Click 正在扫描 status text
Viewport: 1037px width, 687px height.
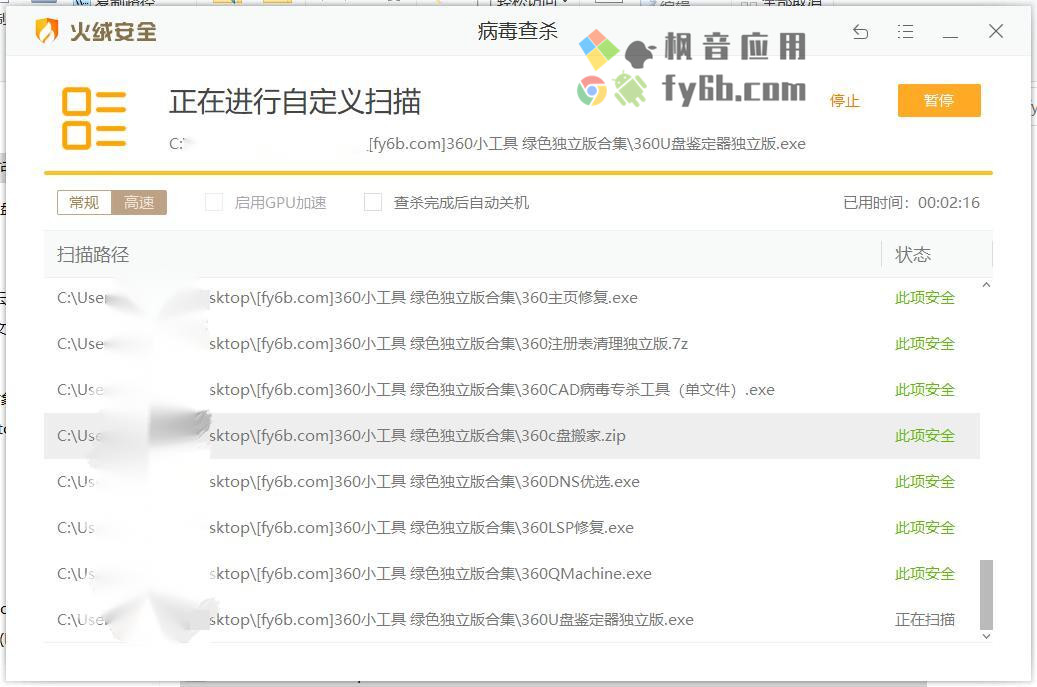[925, 620]
